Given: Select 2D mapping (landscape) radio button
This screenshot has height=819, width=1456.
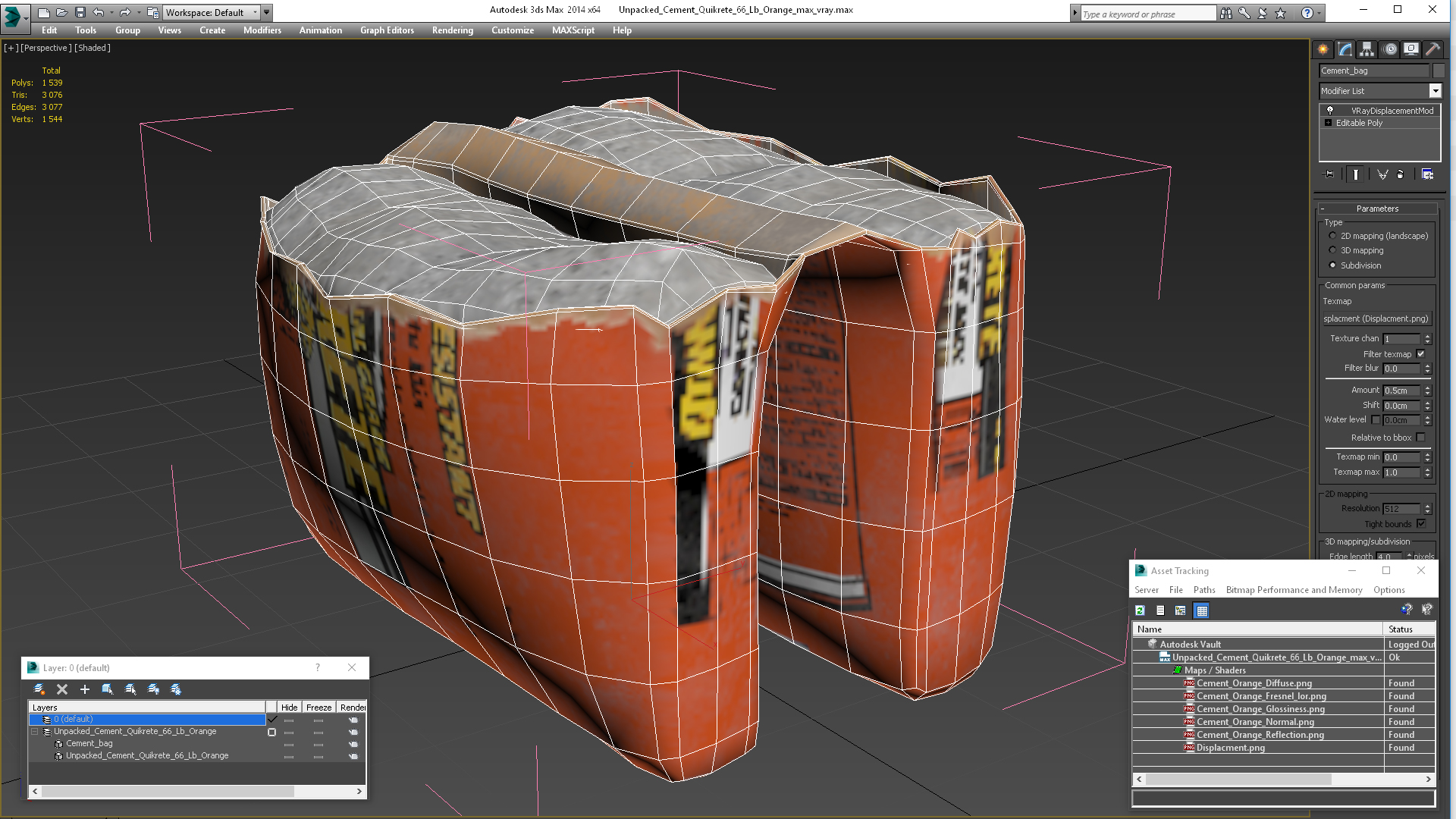Looking at the screenshot, I should (1332, 236).
